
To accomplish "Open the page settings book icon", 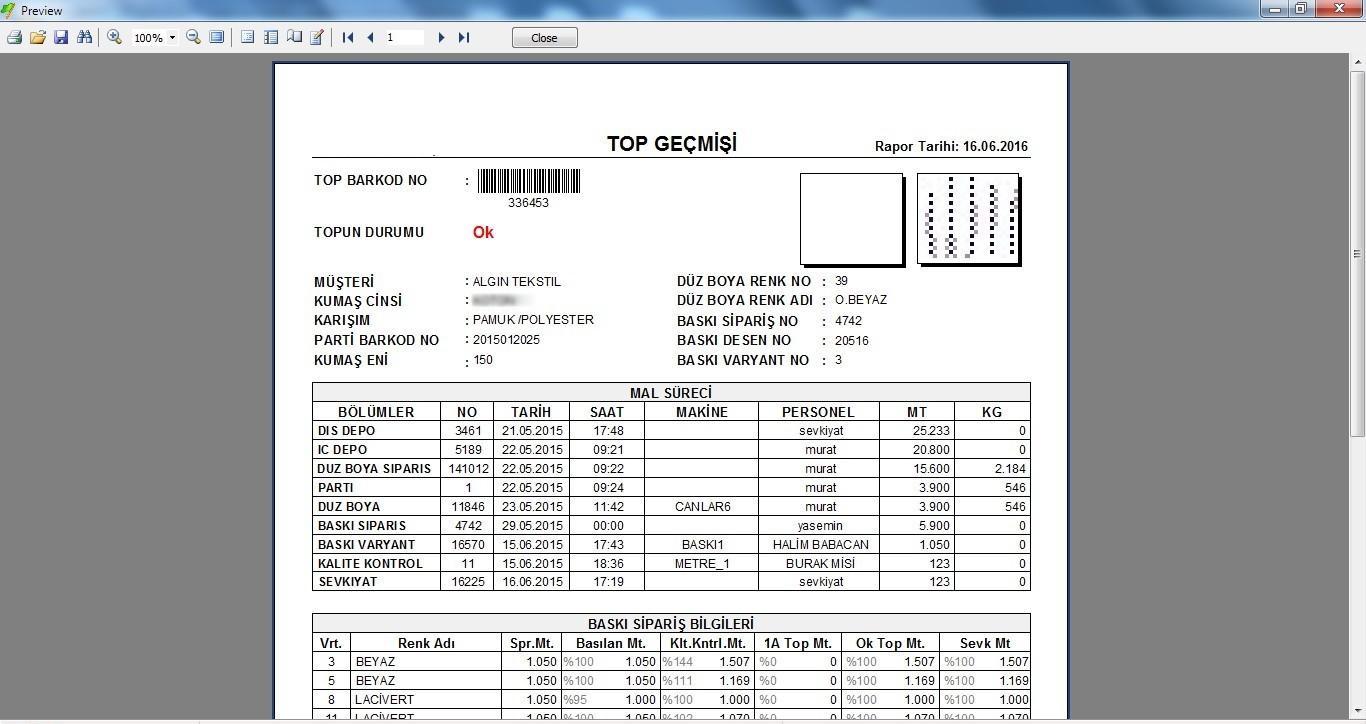I will [294, 37].
